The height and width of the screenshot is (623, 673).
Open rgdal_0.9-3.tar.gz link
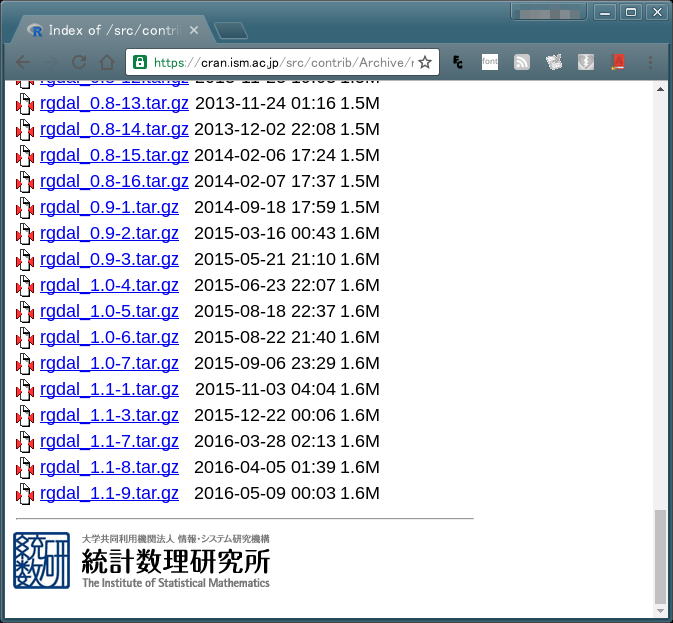[x=109, y=260]
